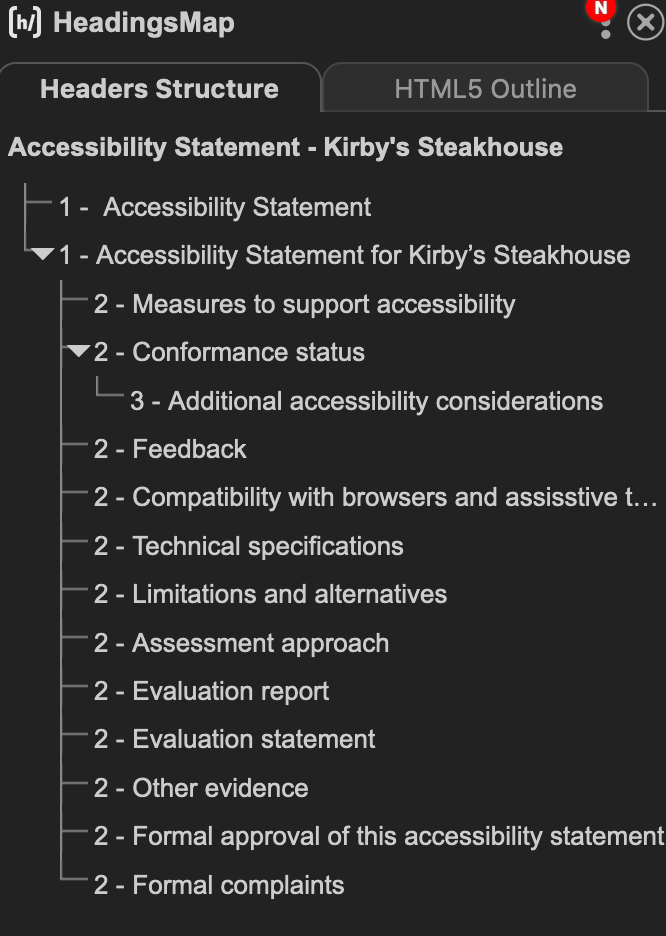Select Limitations and alternatives heading
Screen dimensions: 666x936
[x=270, y=595]
